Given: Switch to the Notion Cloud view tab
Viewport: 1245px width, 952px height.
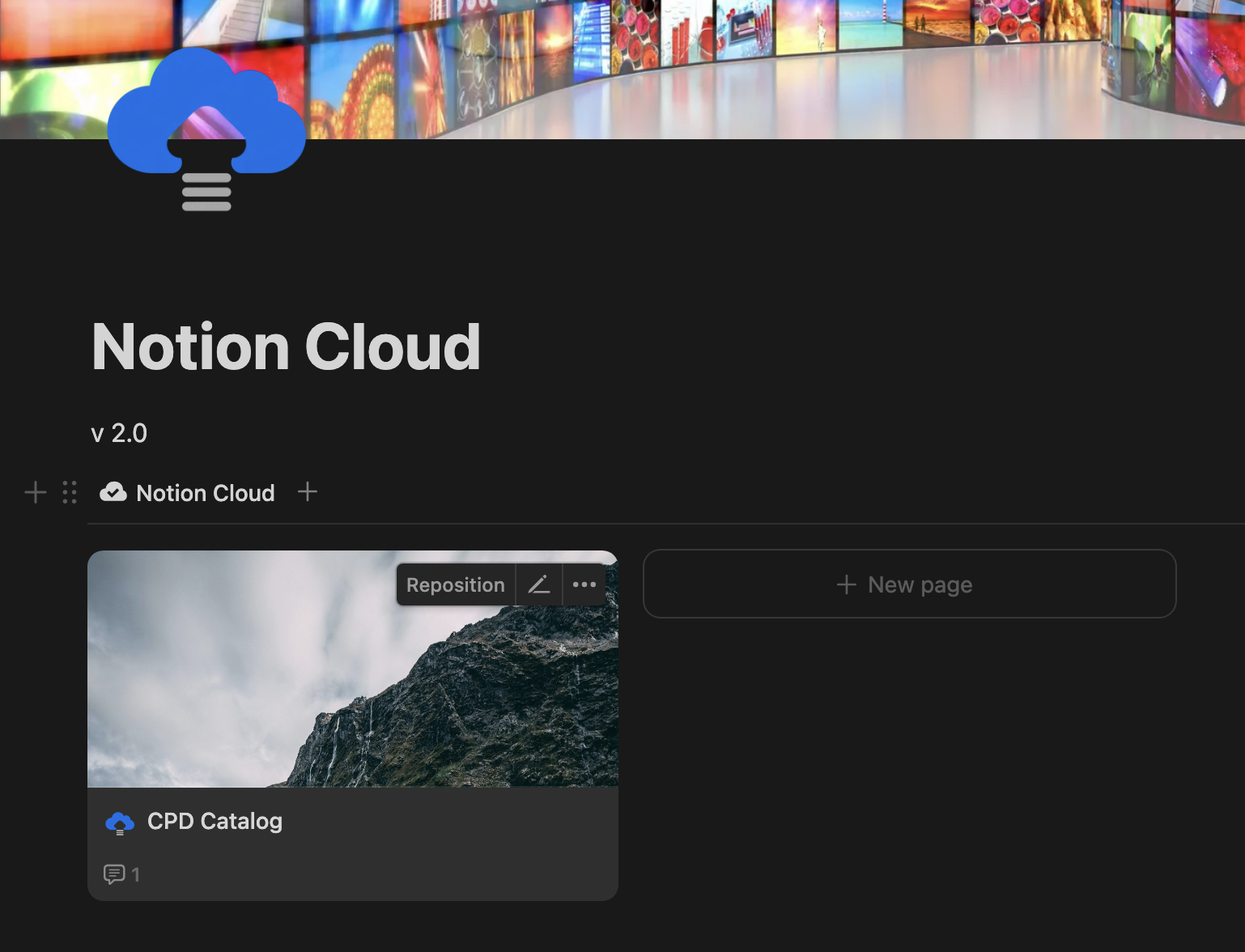Looking at the screenshot, I should tap(206, 492).
